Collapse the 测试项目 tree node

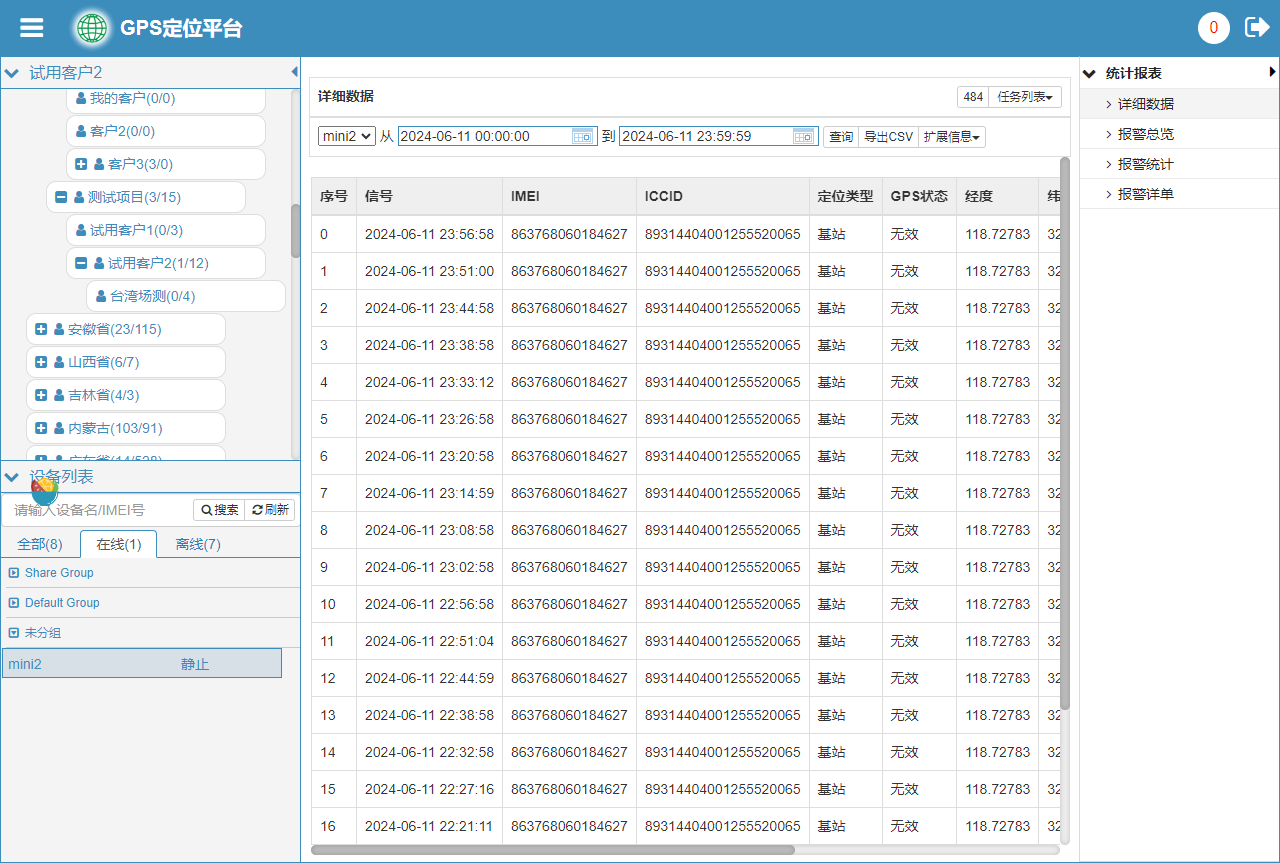pyautogui.click(x=61, y=197)
